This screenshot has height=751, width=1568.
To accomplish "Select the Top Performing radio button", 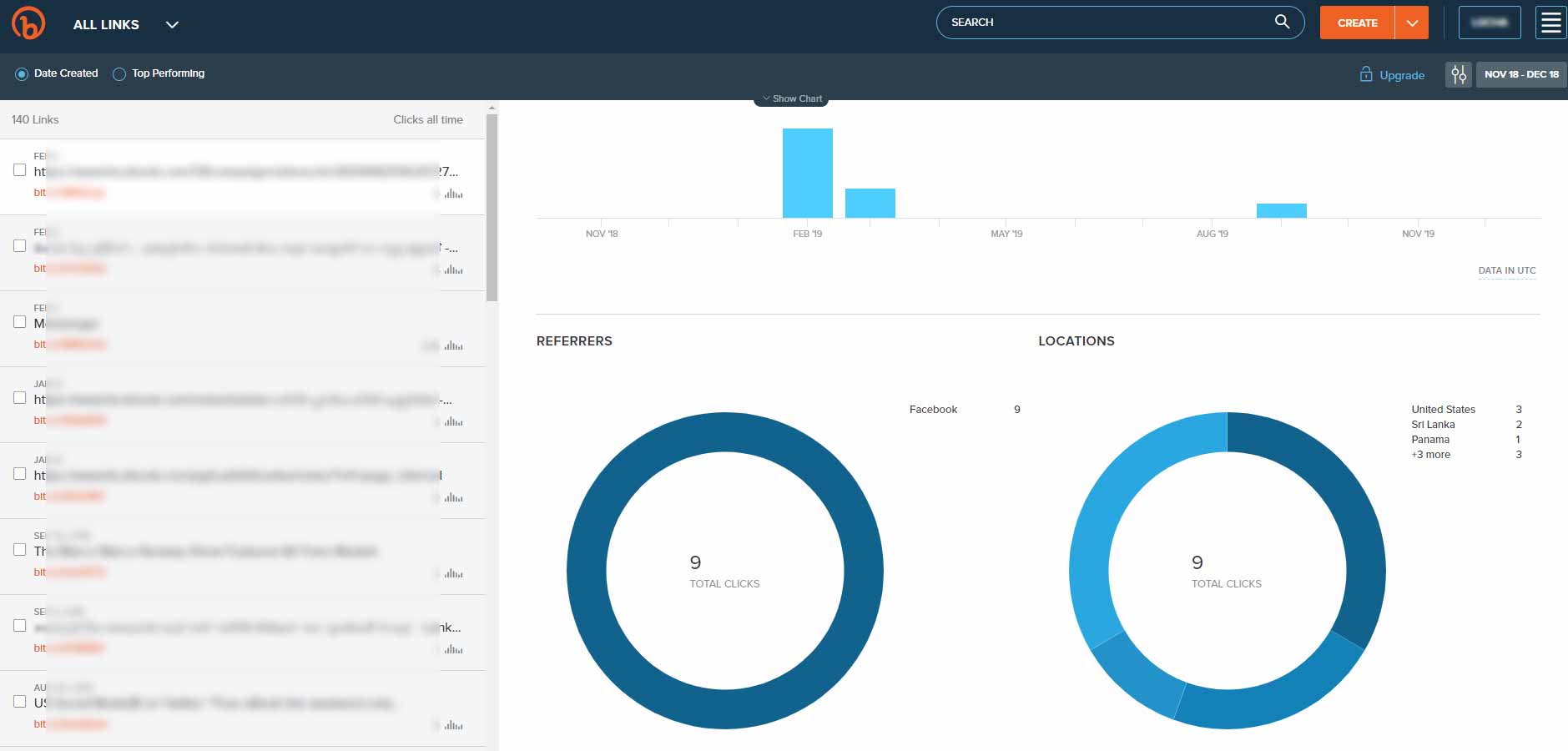I will pyautogui.click(x=119, y=74).
